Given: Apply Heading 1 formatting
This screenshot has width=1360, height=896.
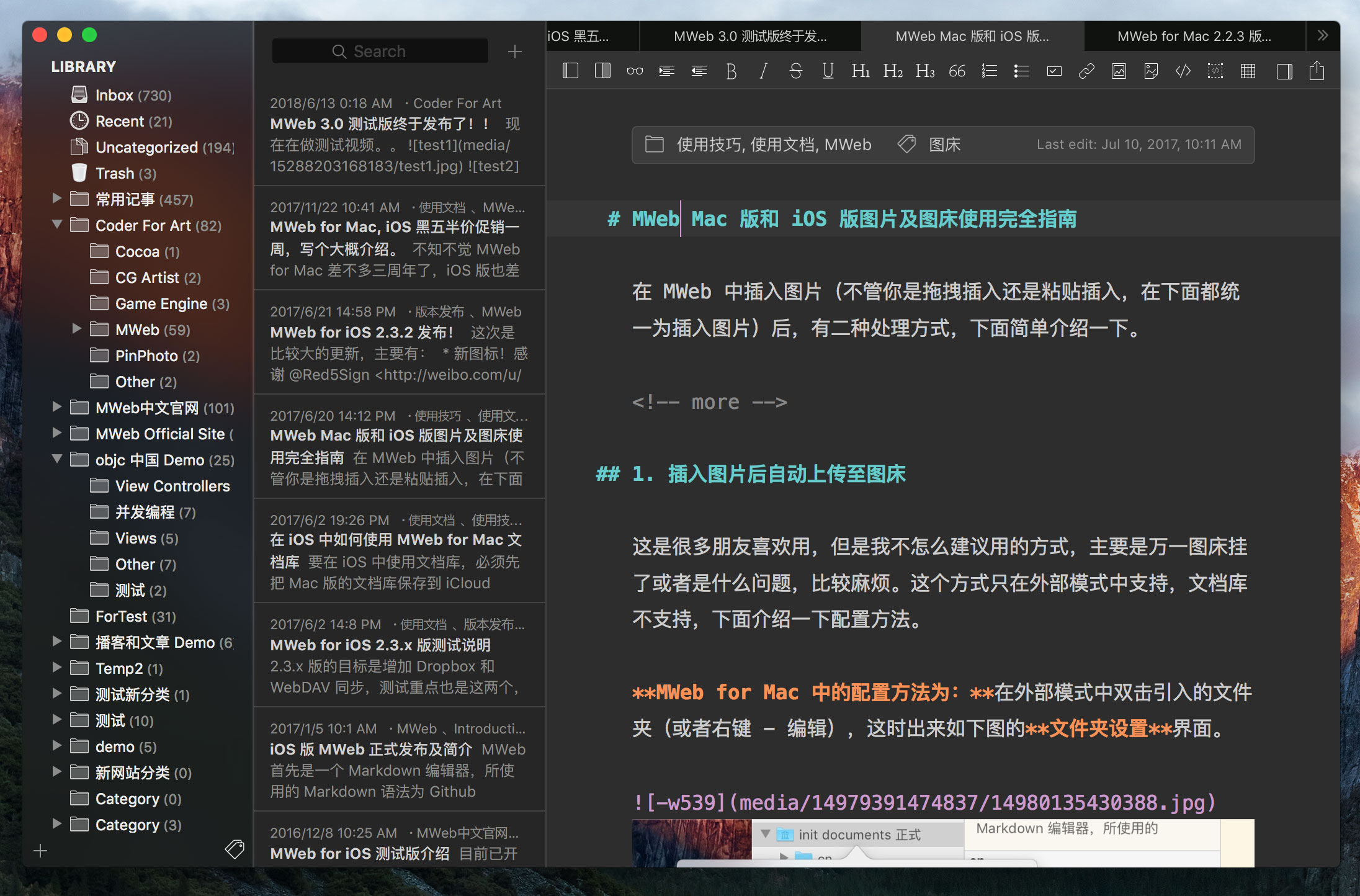Looking at the screenshot, I should click(861, 71).
